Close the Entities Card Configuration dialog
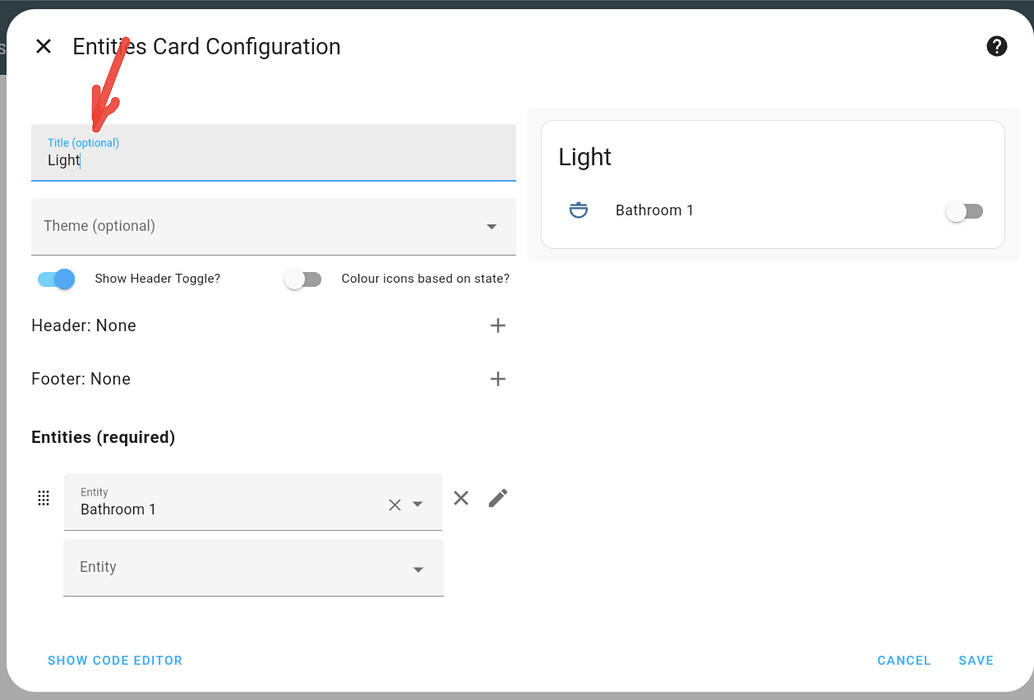 43,46
